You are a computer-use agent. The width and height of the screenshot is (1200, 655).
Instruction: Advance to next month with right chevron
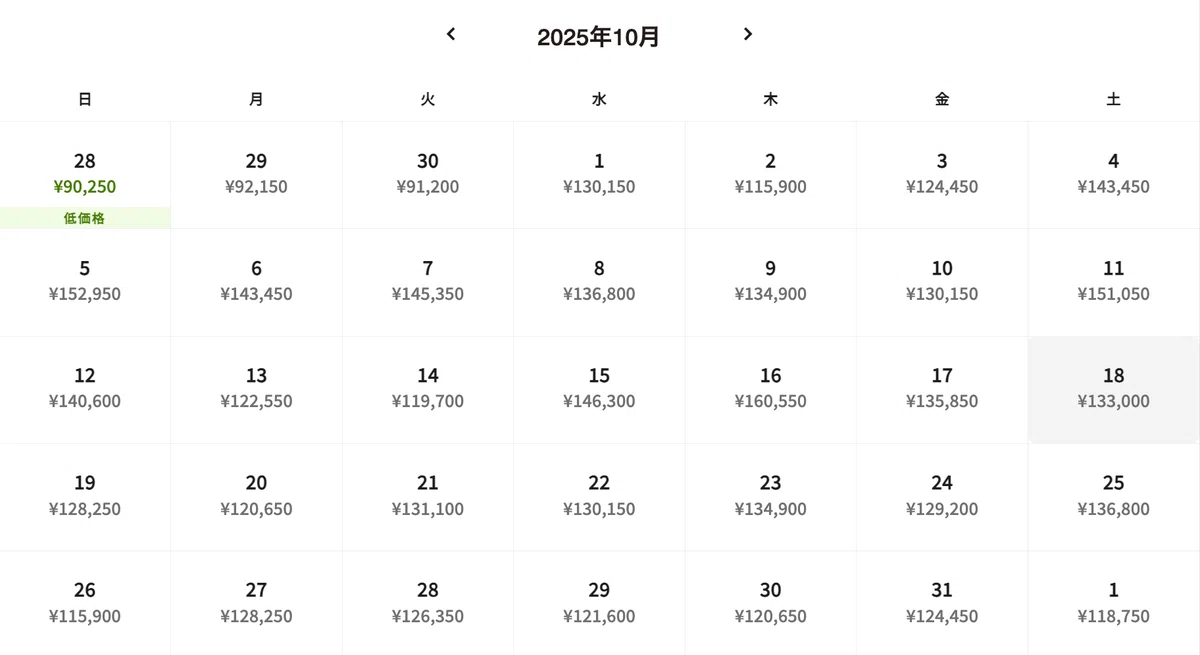point(747,34)
